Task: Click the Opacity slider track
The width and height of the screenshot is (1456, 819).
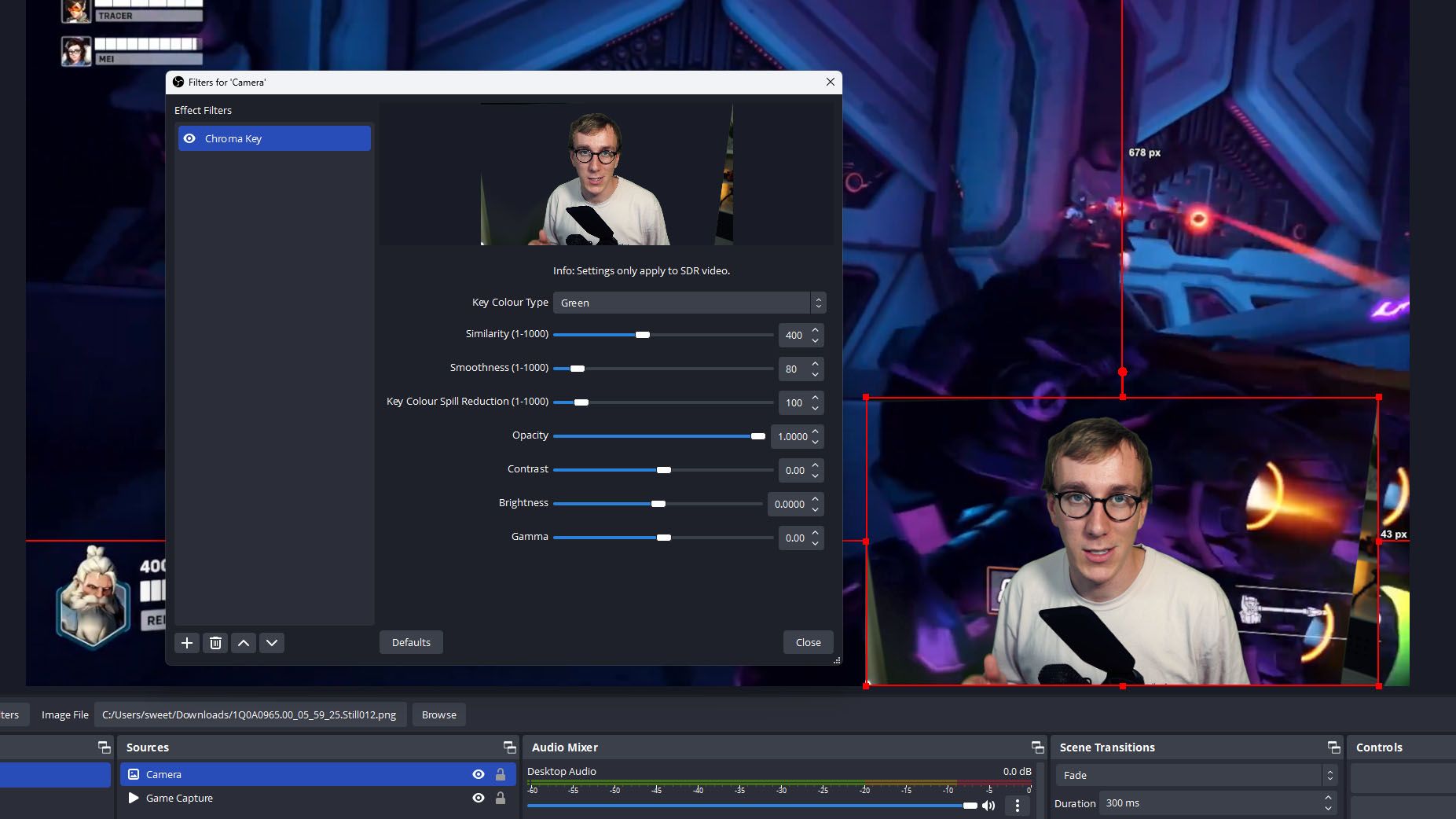Action: 652,436
